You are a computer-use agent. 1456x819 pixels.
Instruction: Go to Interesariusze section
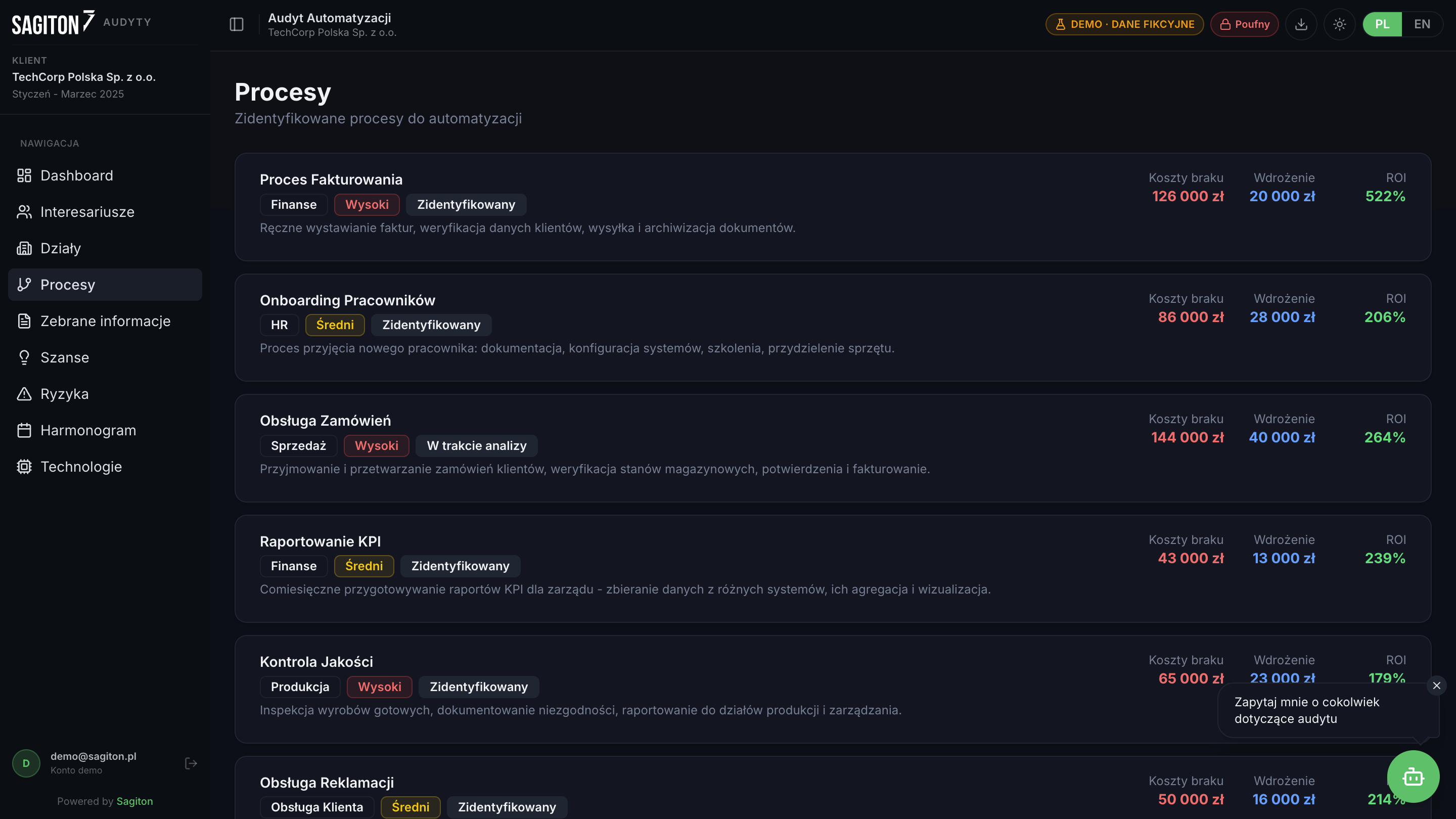coord(105,212)
